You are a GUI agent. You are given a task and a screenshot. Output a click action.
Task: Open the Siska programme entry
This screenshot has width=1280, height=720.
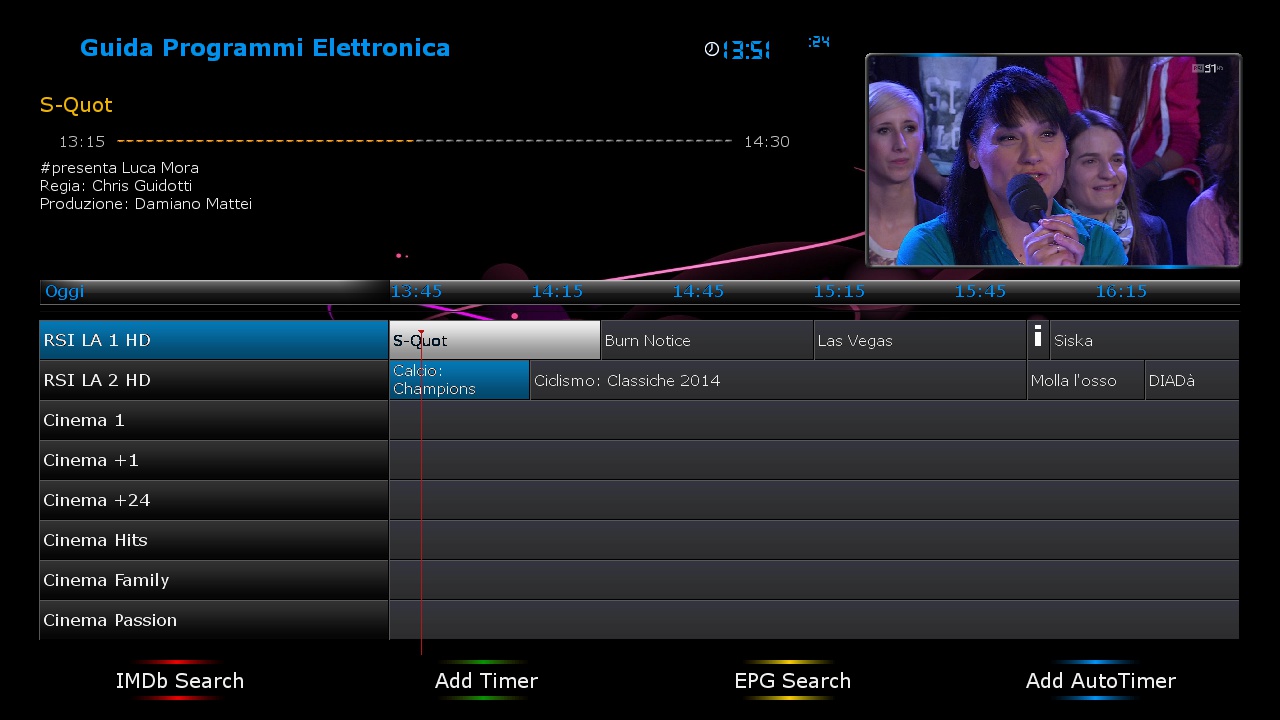click(1145, 340)
